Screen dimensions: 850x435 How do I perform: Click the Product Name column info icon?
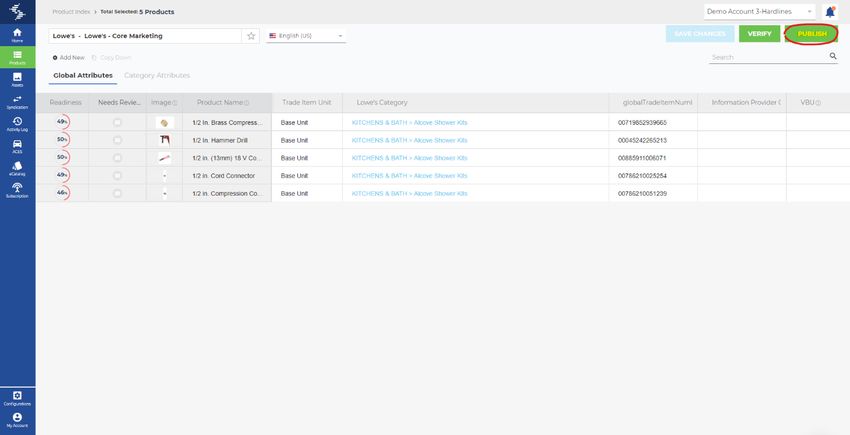pos(247,103)
